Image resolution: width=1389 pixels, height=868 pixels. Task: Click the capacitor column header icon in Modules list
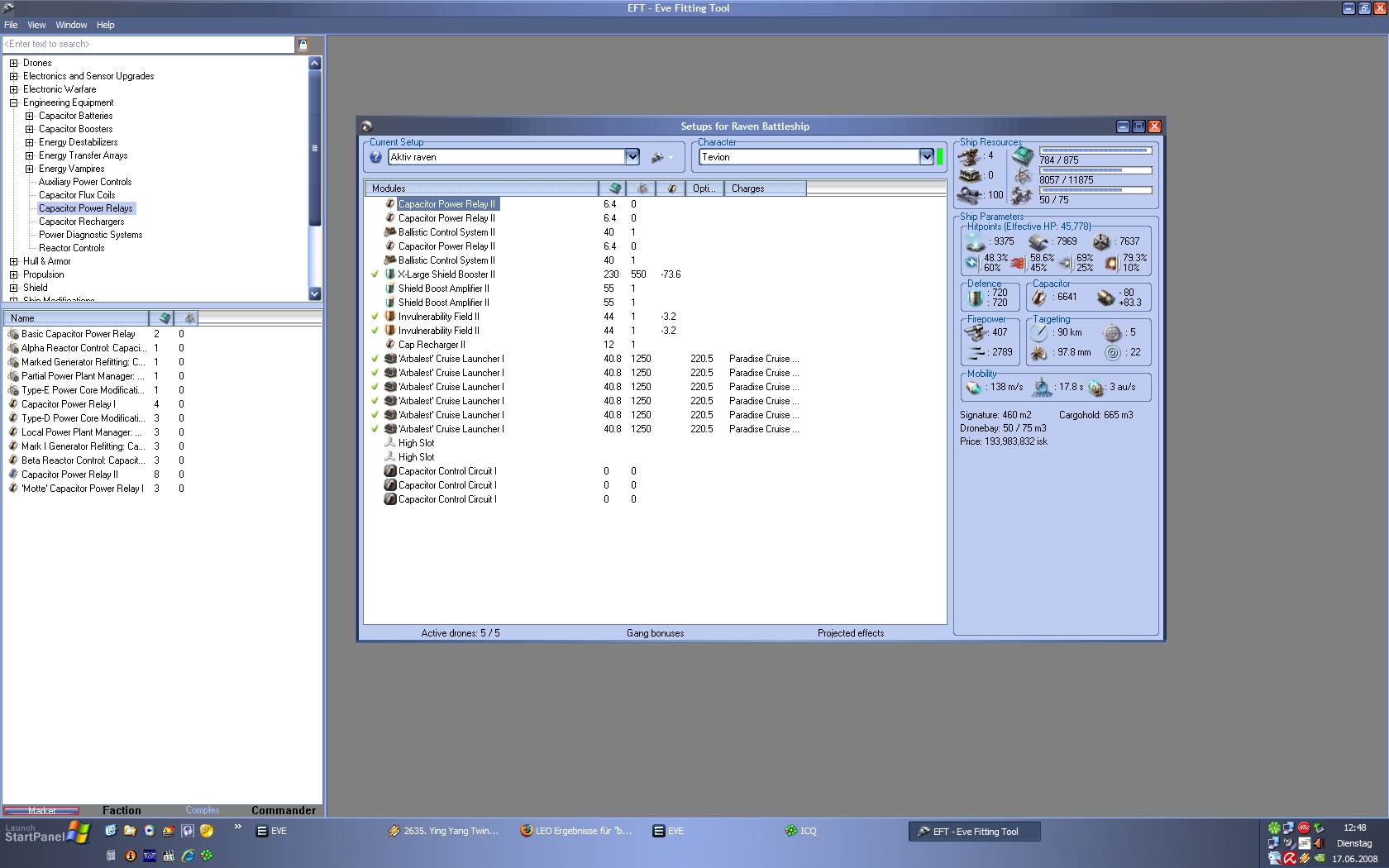(x=672, y=188)
